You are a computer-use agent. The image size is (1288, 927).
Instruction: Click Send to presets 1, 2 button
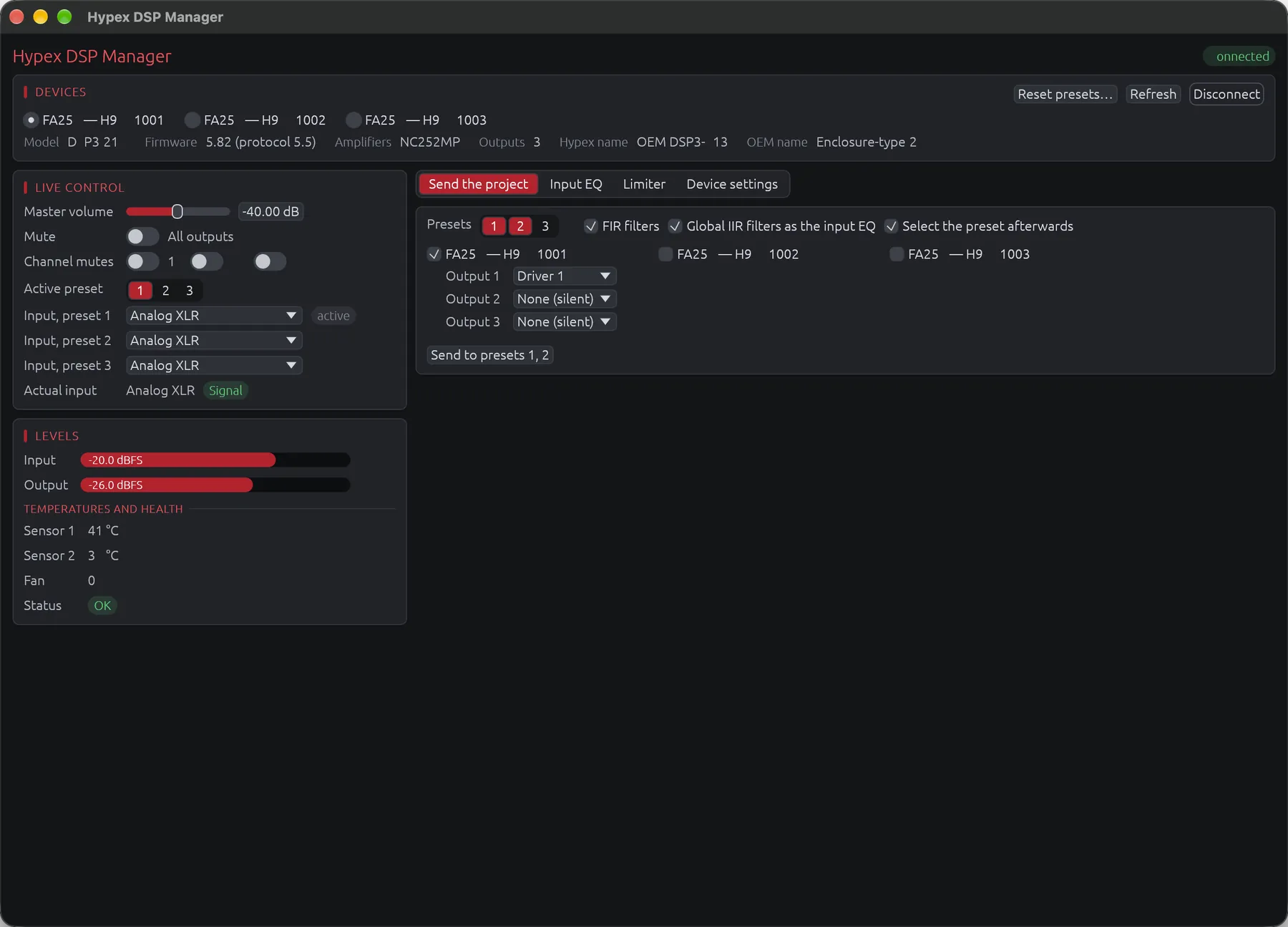[x=489, y=355]
